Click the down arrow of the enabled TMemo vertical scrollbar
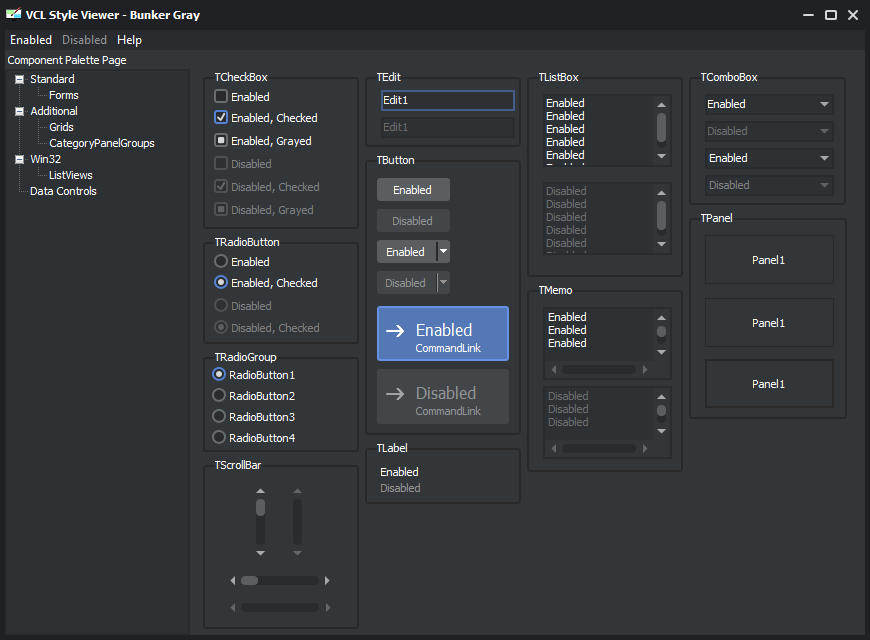This screenshot has height=640, width=870. [661, 352]
